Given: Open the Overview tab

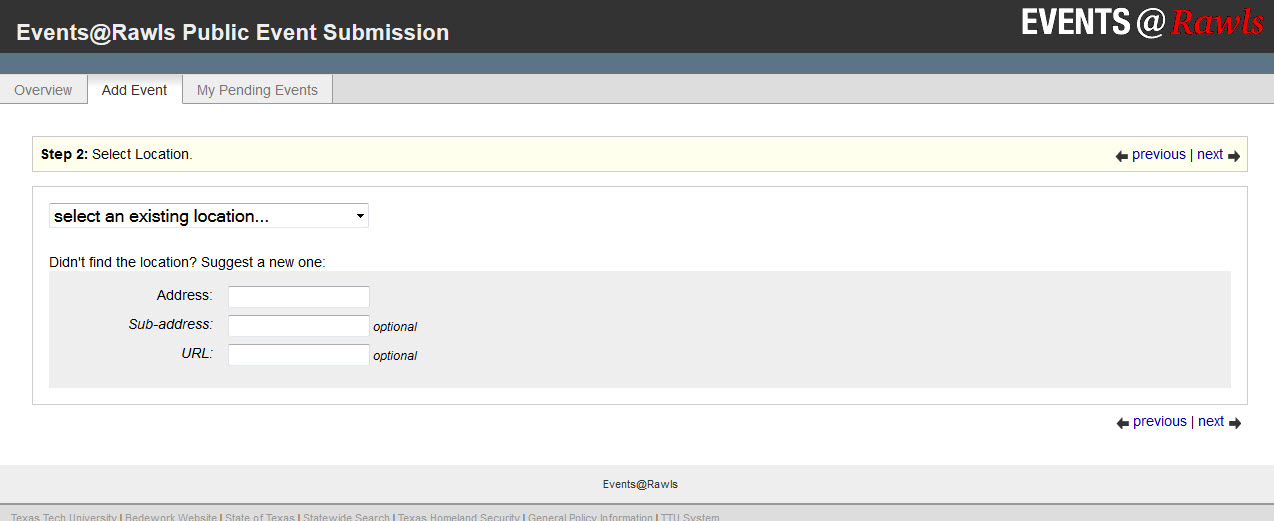Looking at the screenshot, I should [43, 90].
